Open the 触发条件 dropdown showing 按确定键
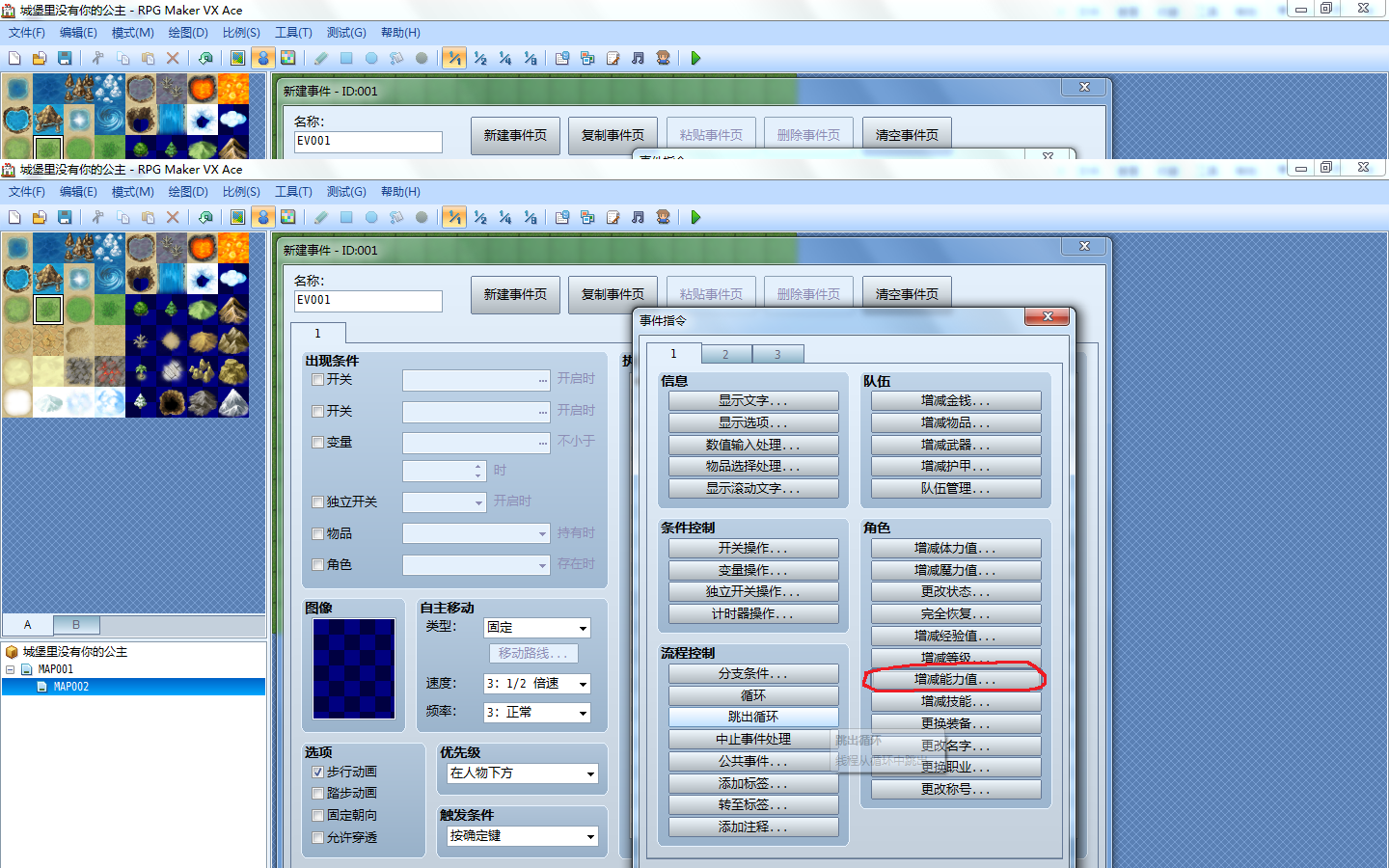 [x=523, y=836]
